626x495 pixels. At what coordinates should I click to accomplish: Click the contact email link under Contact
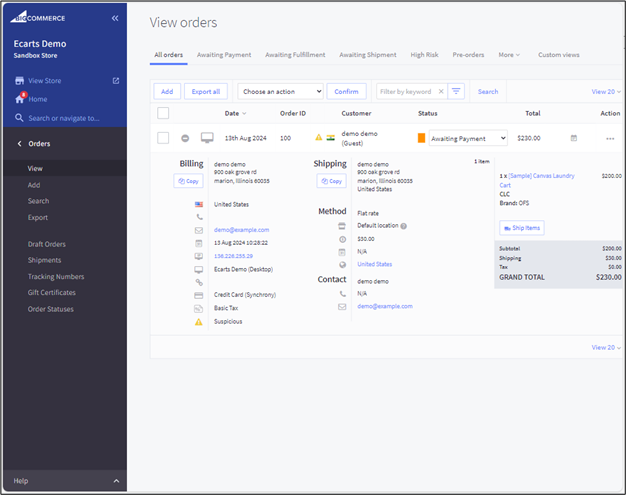[x=385, y=306]
